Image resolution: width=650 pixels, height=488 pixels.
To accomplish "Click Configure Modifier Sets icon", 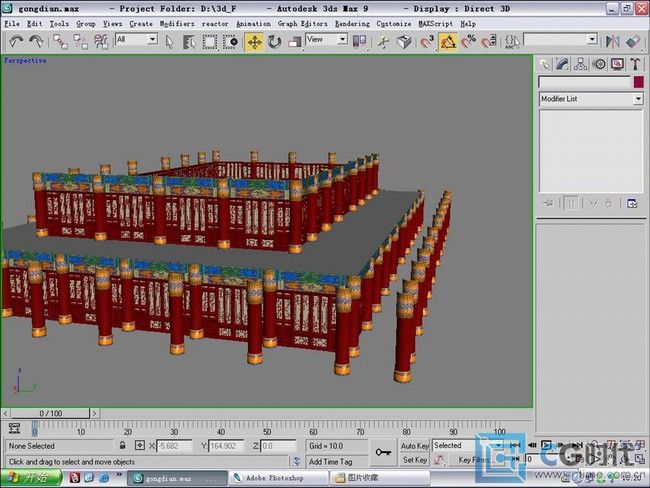I will click(632, 203).
